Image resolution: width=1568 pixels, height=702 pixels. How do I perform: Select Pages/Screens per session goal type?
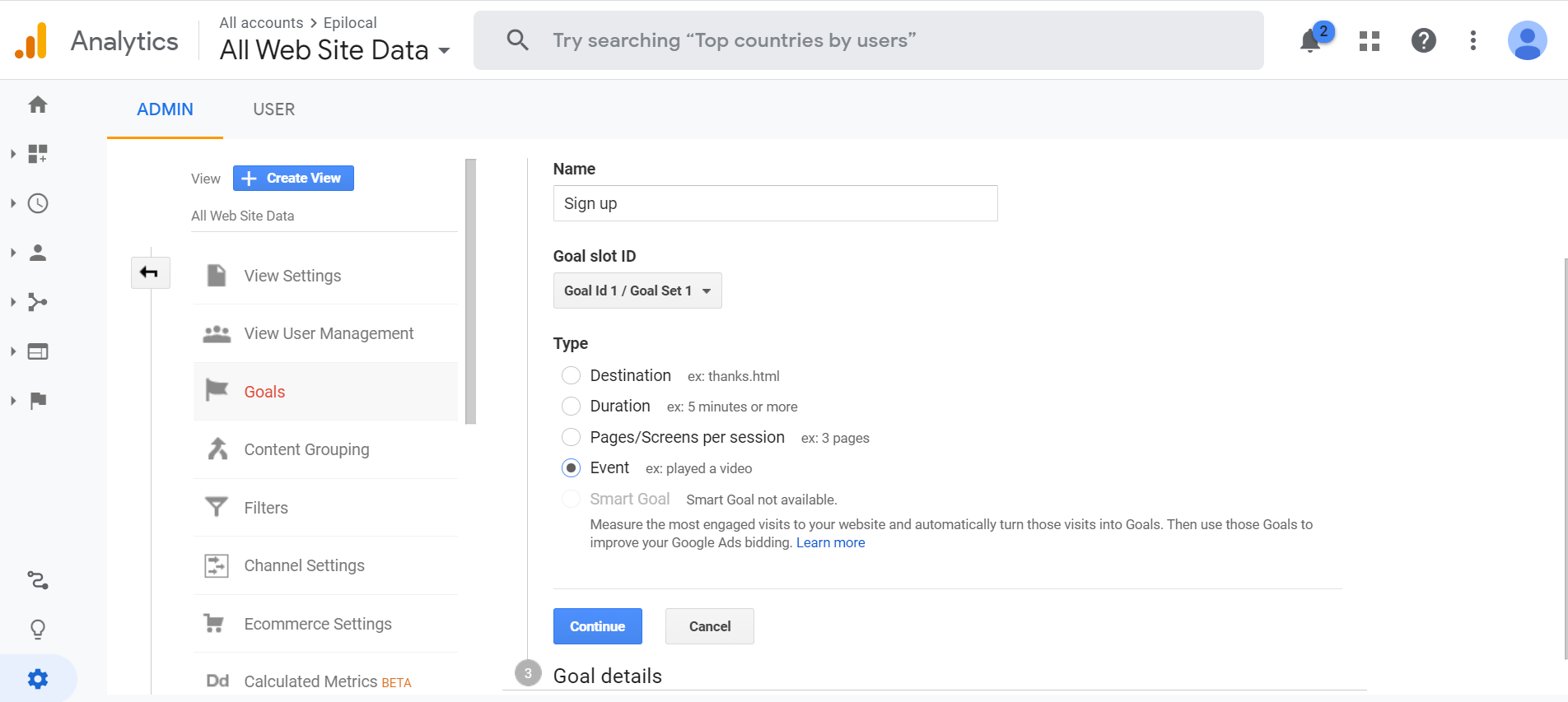[571, 437]
